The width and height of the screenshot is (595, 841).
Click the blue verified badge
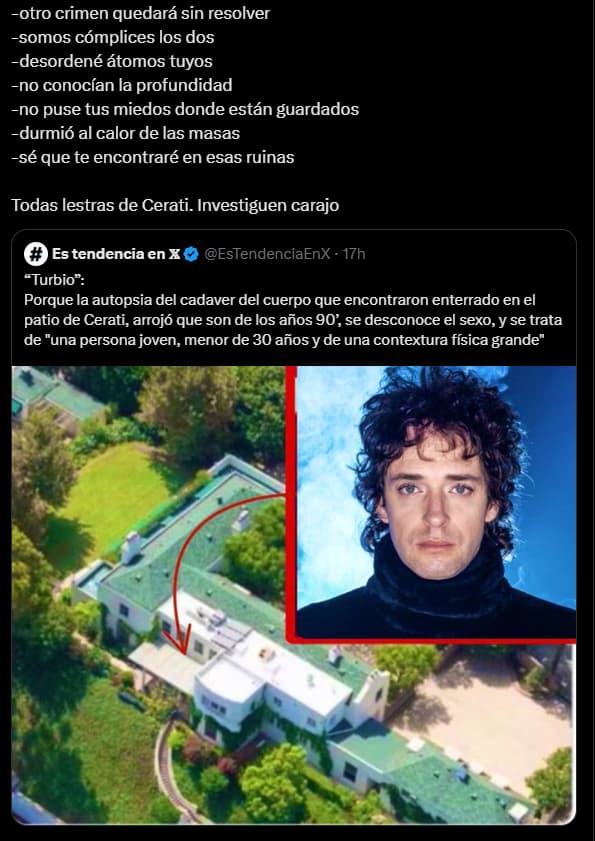pyautogui.click(x=191, y=254)
